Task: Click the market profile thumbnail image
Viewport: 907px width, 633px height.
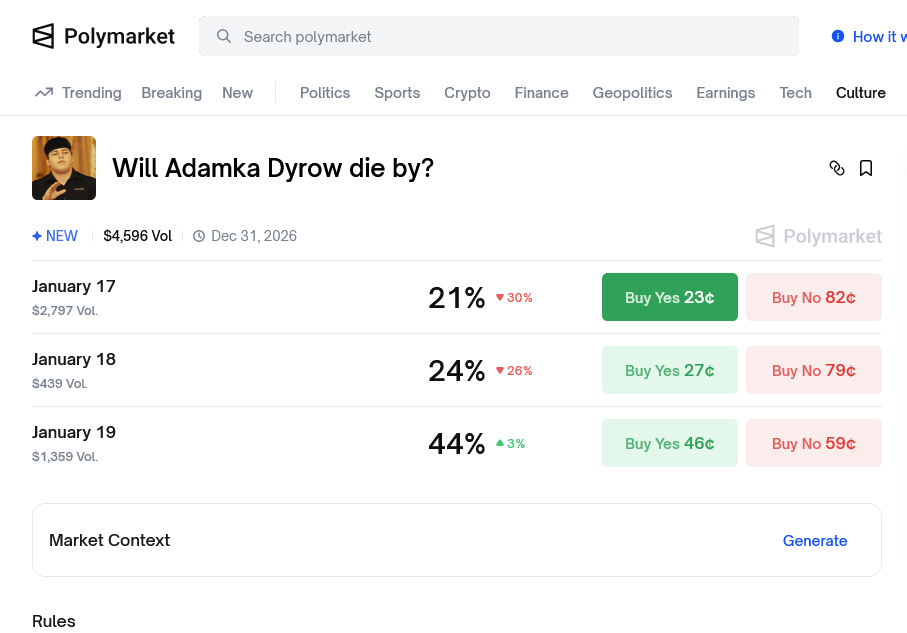Action: coord(64,168)
